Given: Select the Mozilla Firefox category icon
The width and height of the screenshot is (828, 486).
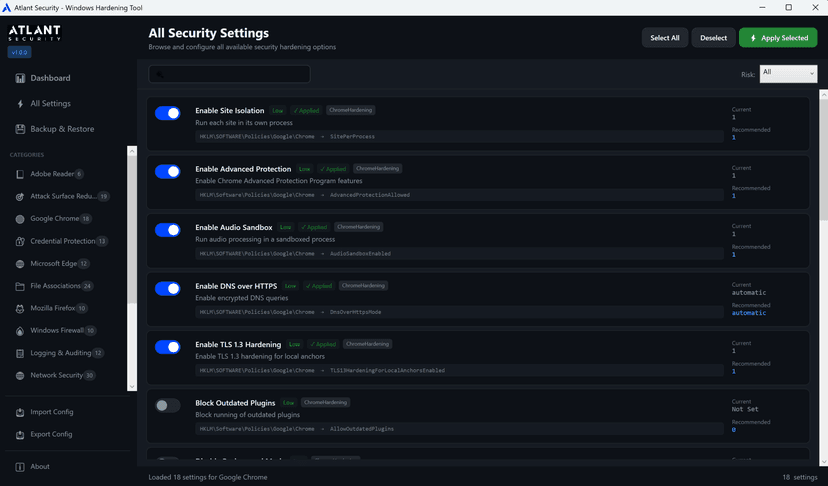Looking at the screenshot, I should coord(20,309).
